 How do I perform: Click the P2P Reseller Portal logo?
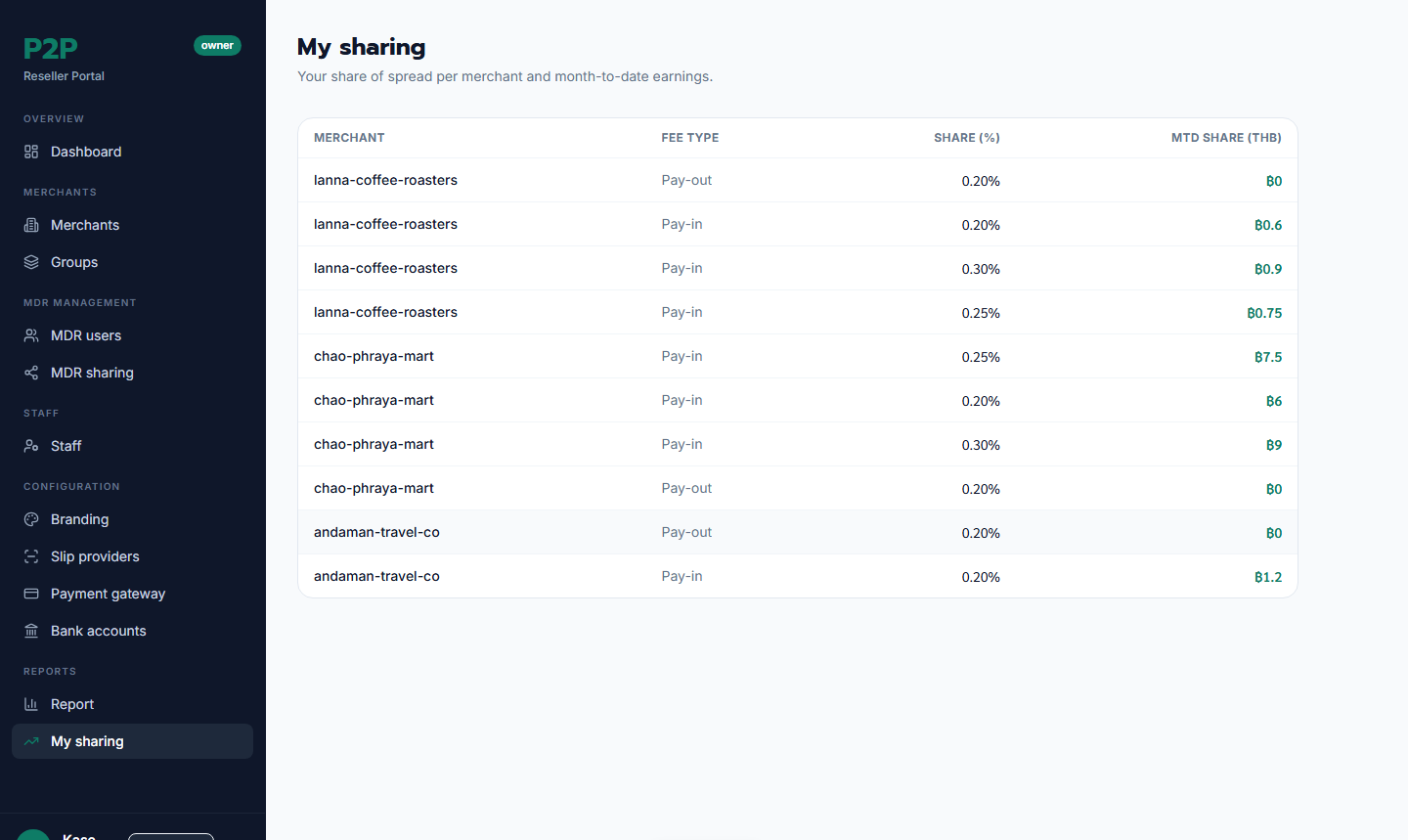pos(64,59)
